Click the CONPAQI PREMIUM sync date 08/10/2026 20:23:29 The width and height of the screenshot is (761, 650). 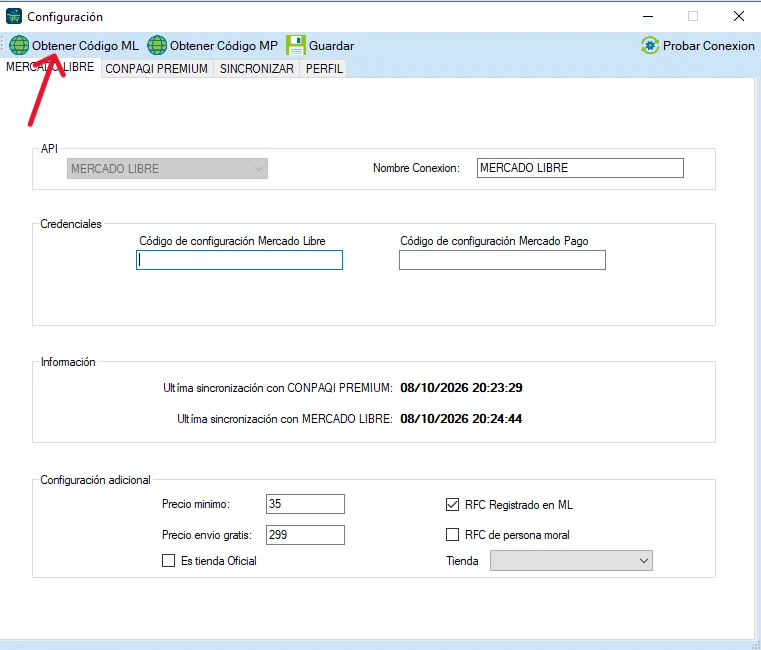pyautogui.click(x=461, y=388)
